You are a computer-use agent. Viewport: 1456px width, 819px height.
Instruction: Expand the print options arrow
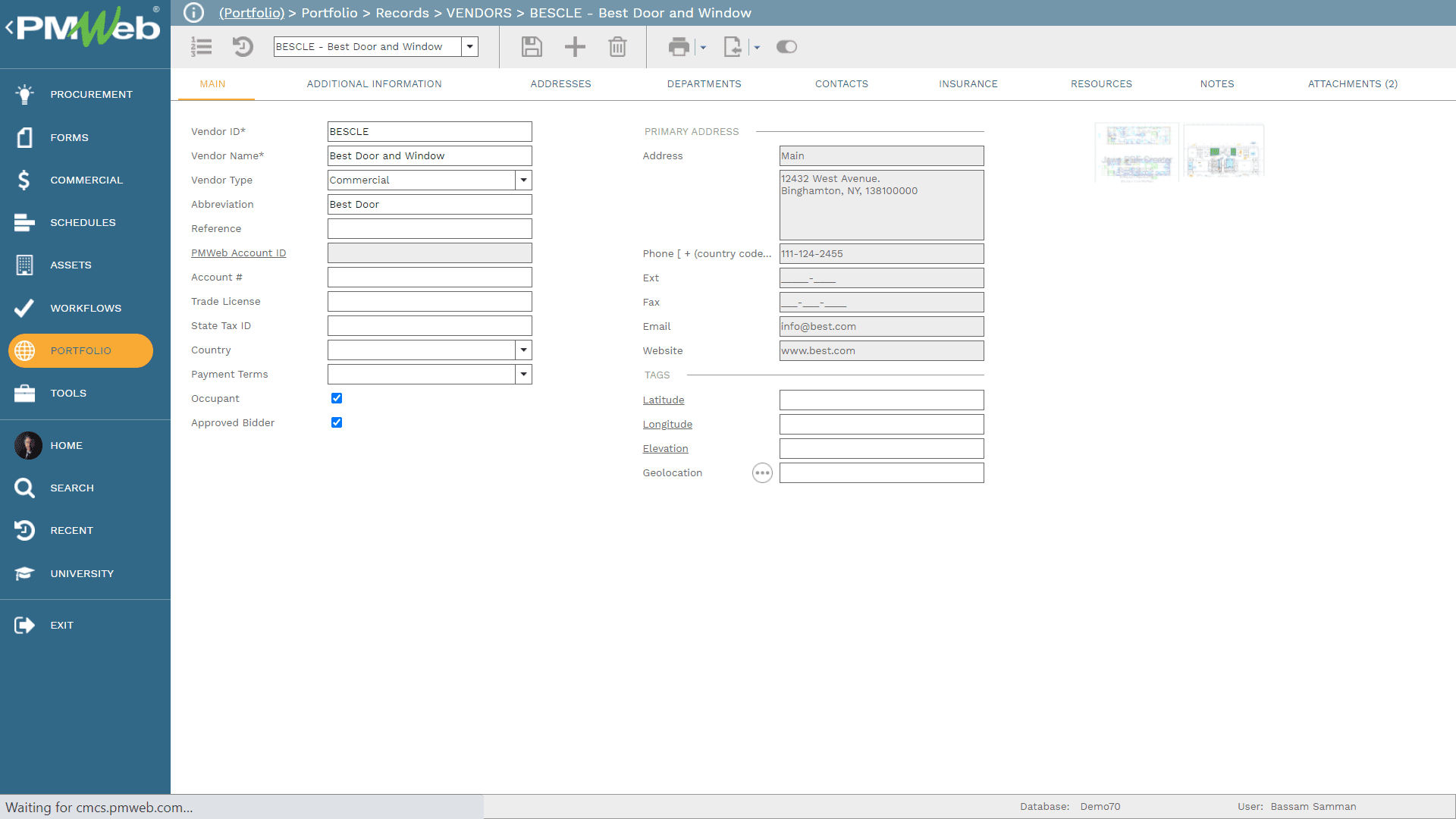pyautogui.click(x=703, y=48)
